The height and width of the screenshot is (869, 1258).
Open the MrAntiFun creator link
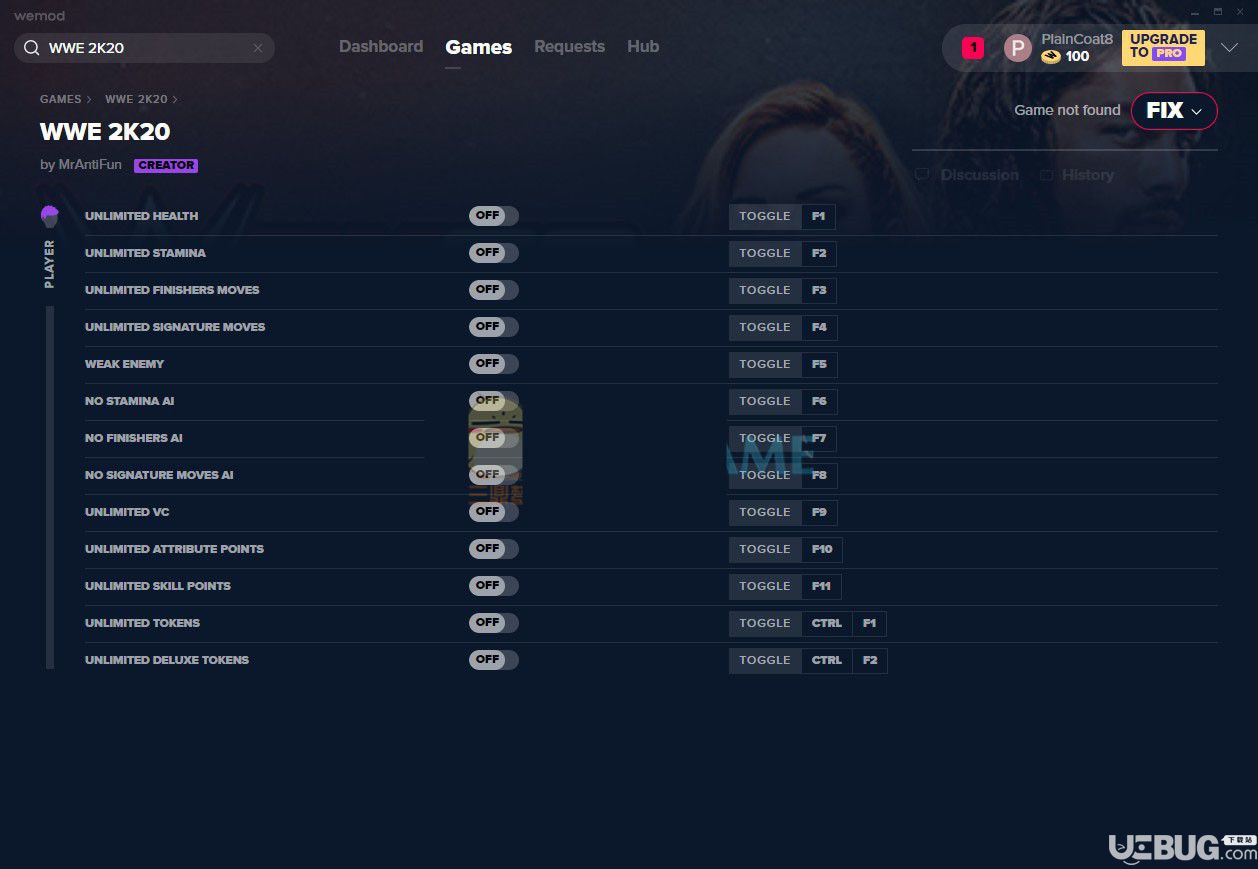click(88, 165)
